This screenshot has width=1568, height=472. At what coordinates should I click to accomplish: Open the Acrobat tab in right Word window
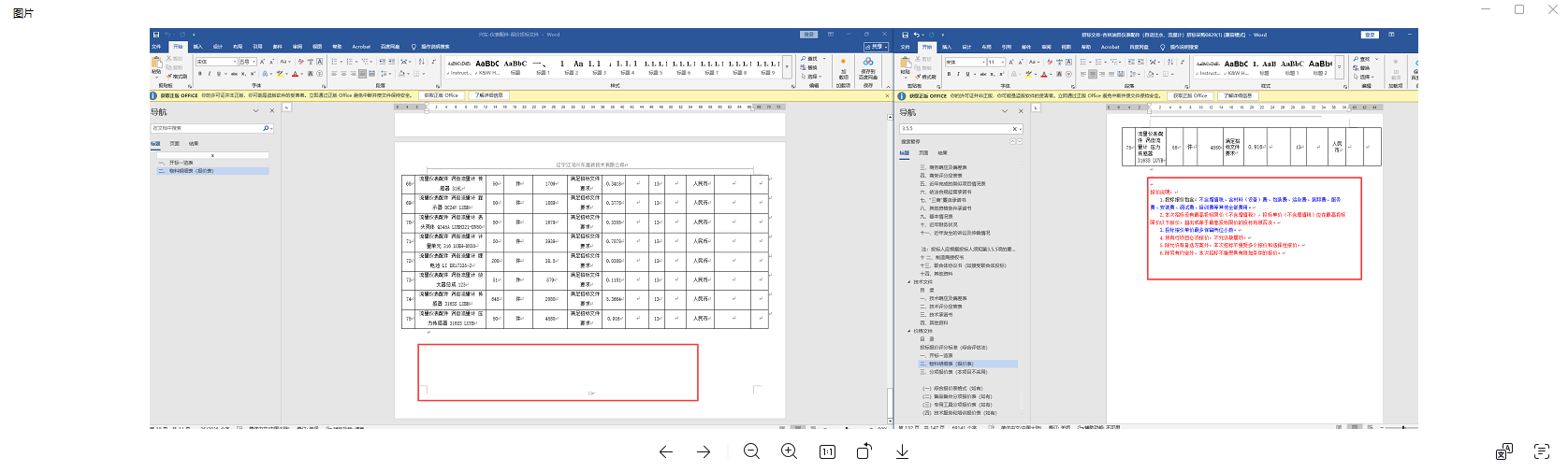point(1110,47)
